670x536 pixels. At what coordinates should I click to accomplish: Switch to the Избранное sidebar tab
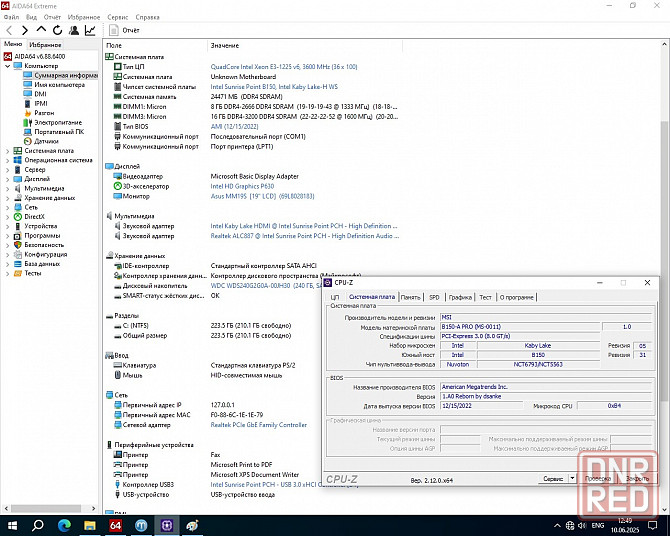(x=45, y=45)
